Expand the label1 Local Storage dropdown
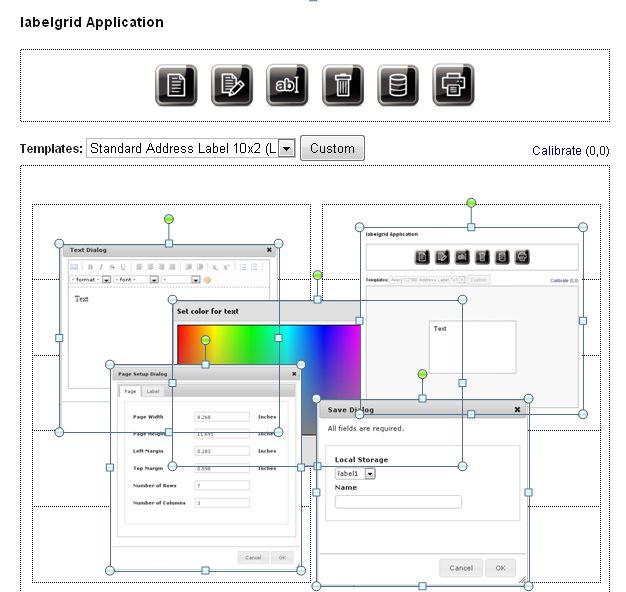This screenshot has width=626, height=592. tap(370, 474)
